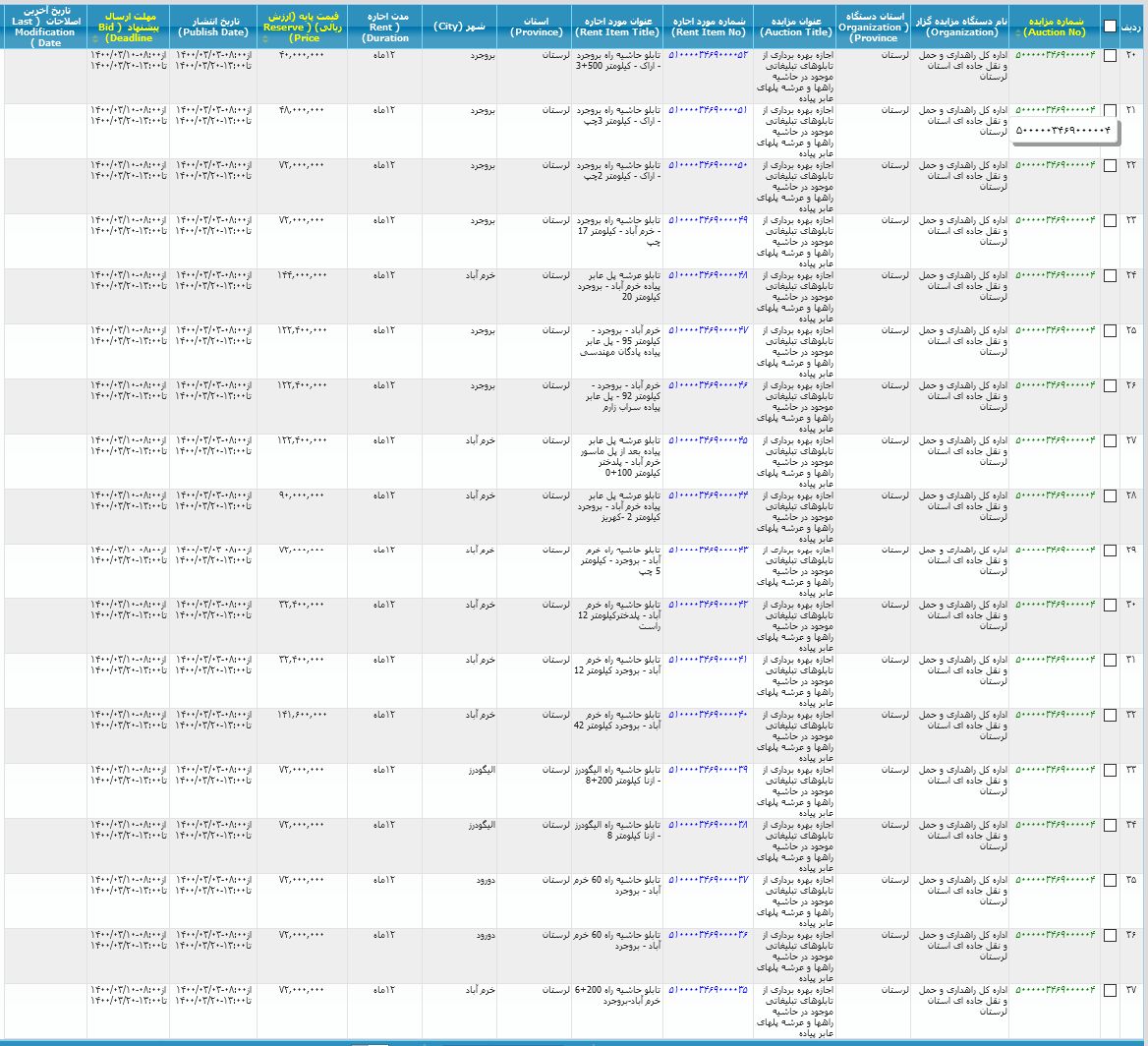Open the rent item number link in row 37

click(x=708, y=991)
